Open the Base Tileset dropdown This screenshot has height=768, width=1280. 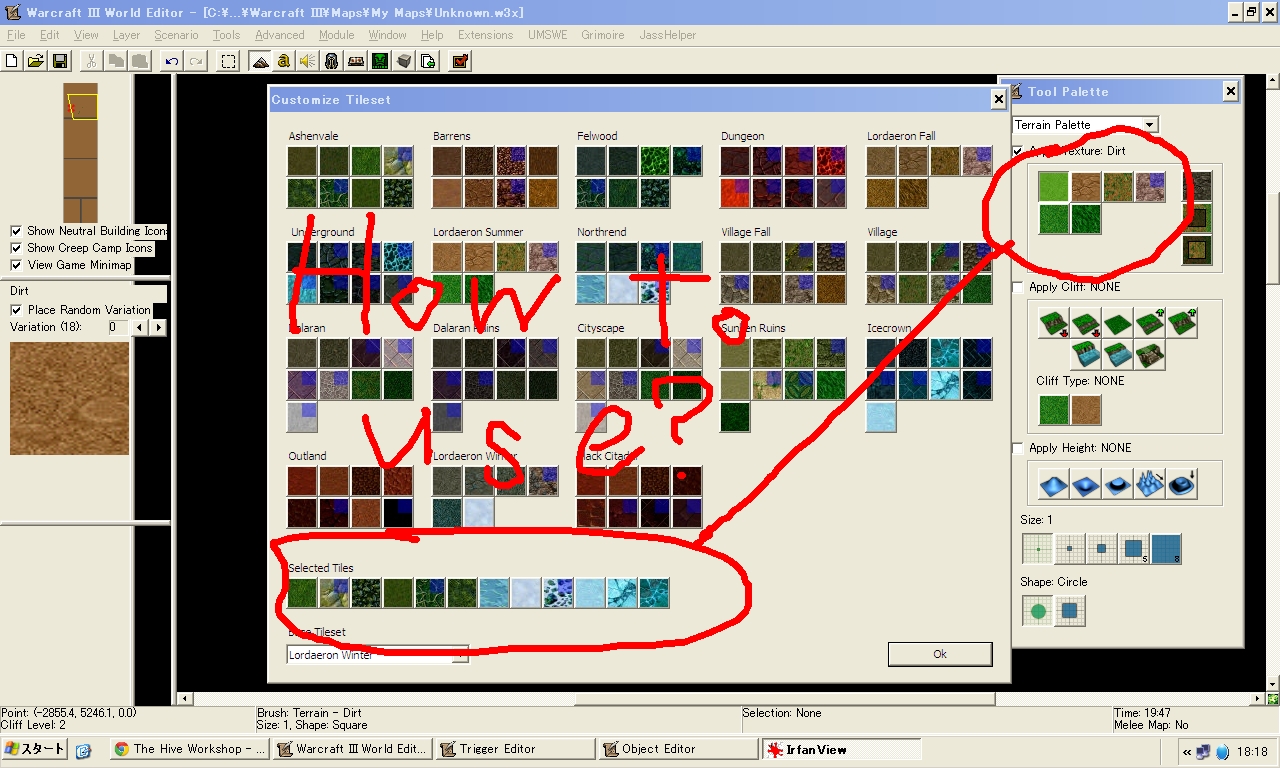377,655
